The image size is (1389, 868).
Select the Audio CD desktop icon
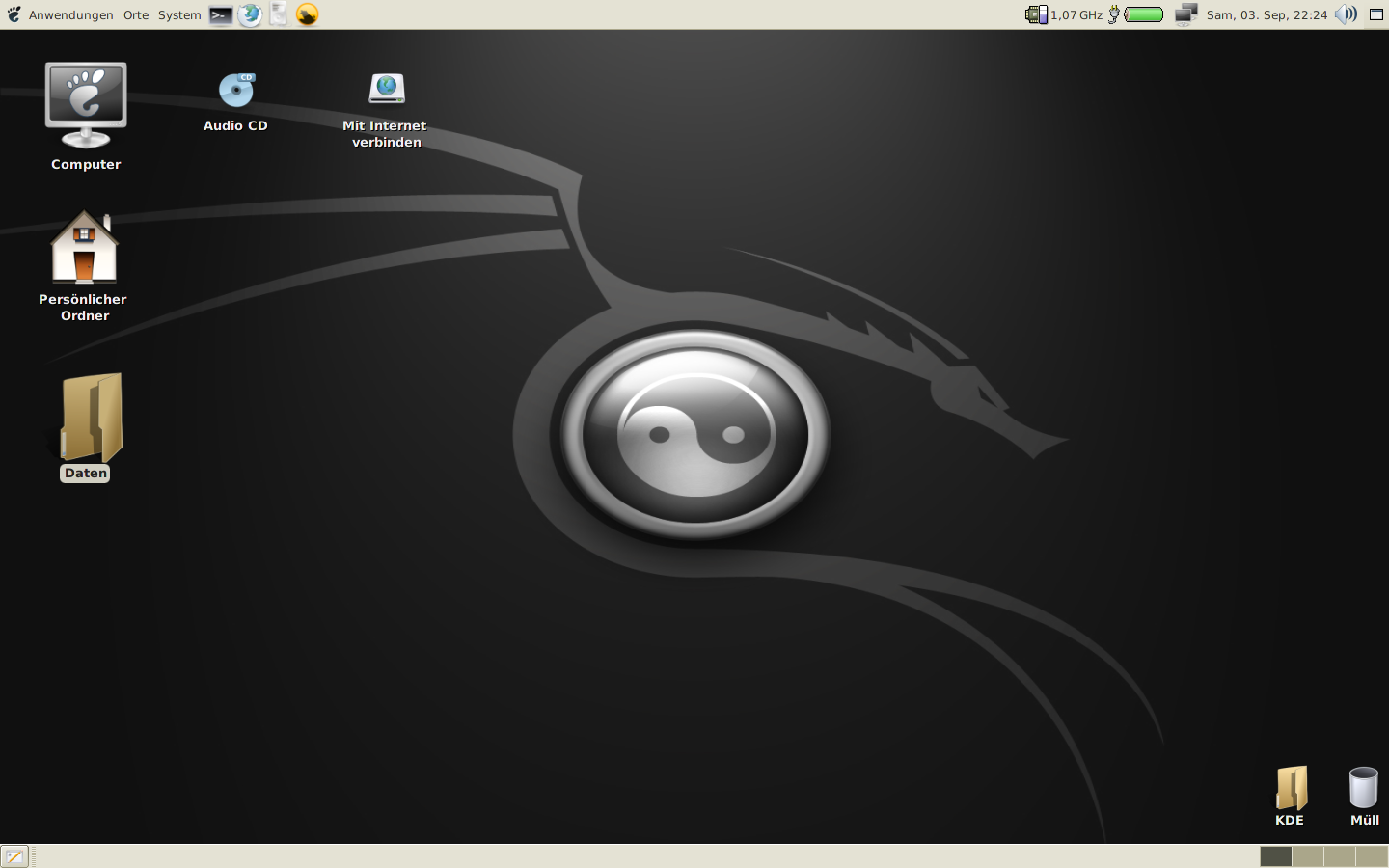pyautogui.click(x=236, y=90)
